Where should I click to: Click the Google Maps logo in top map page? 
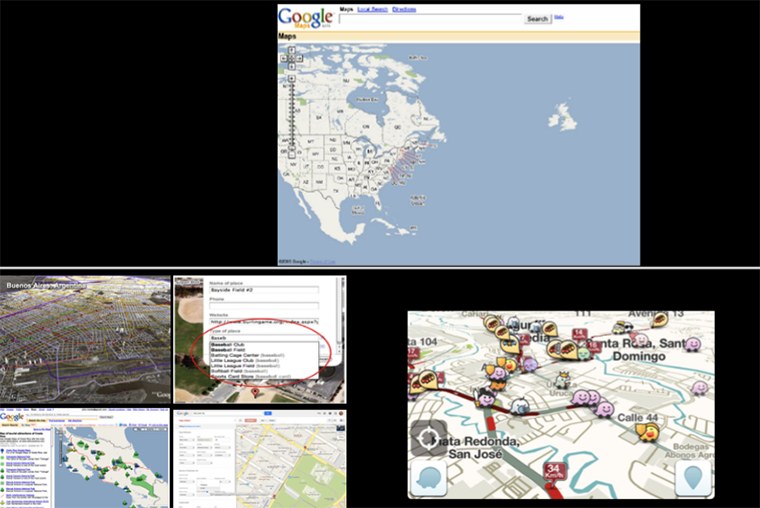(305, 18)
